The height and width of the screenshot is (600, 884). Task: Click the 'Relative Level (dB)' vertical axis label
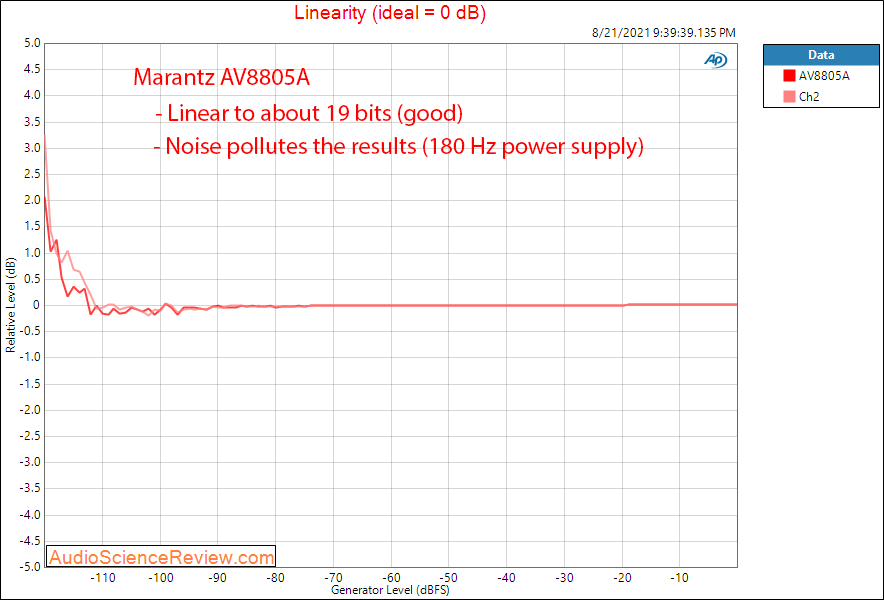pos(10,305)
